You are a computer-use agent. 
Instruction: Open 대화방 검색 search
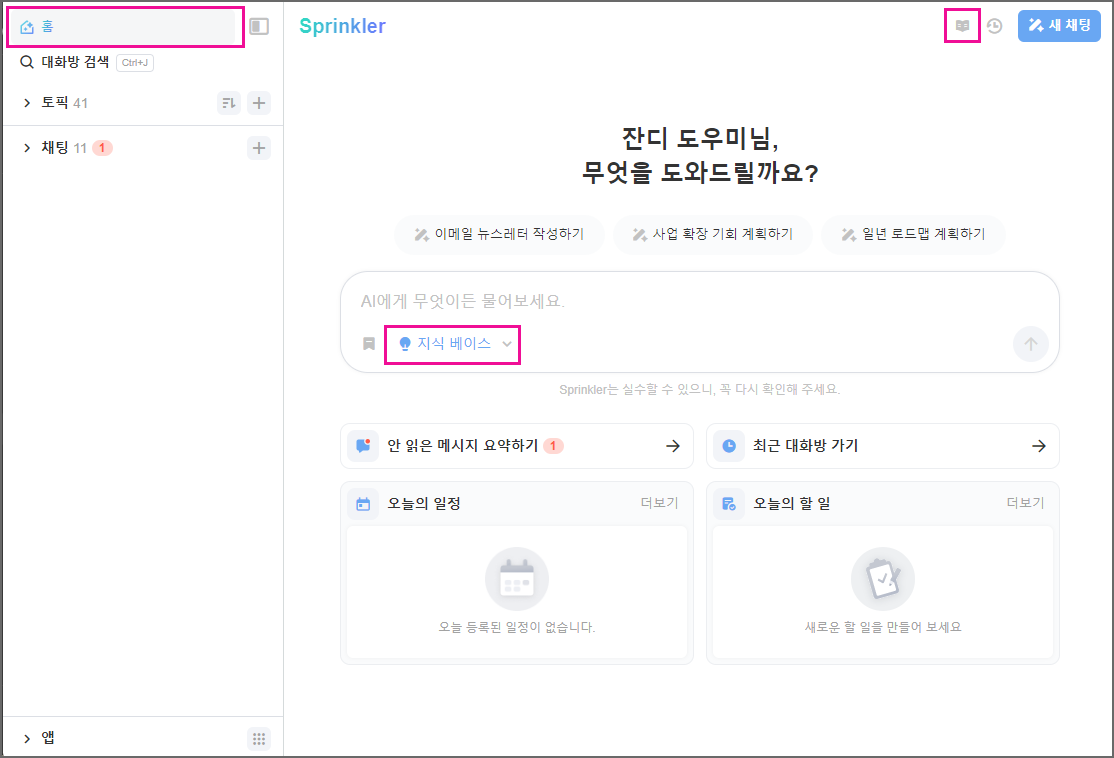click(75, 62)
